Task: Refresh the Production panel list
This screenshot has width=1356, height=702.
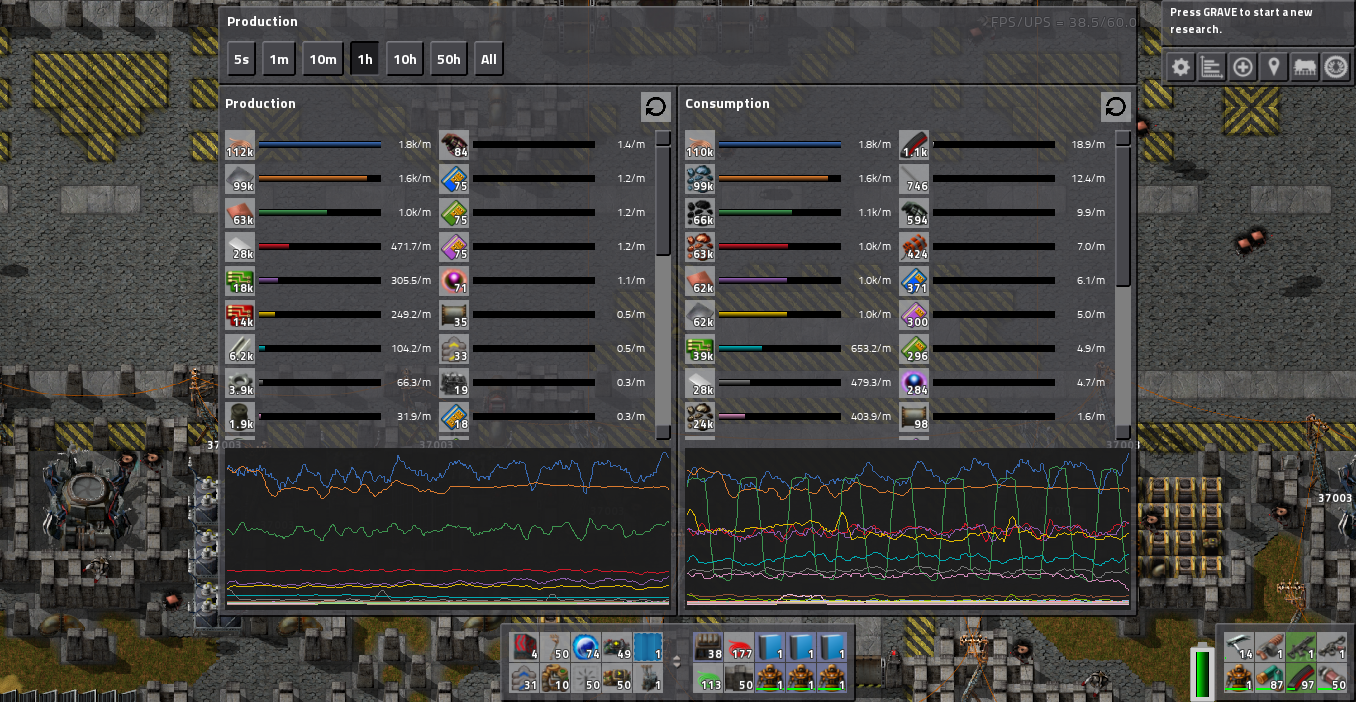Action: tap(655, 107)
